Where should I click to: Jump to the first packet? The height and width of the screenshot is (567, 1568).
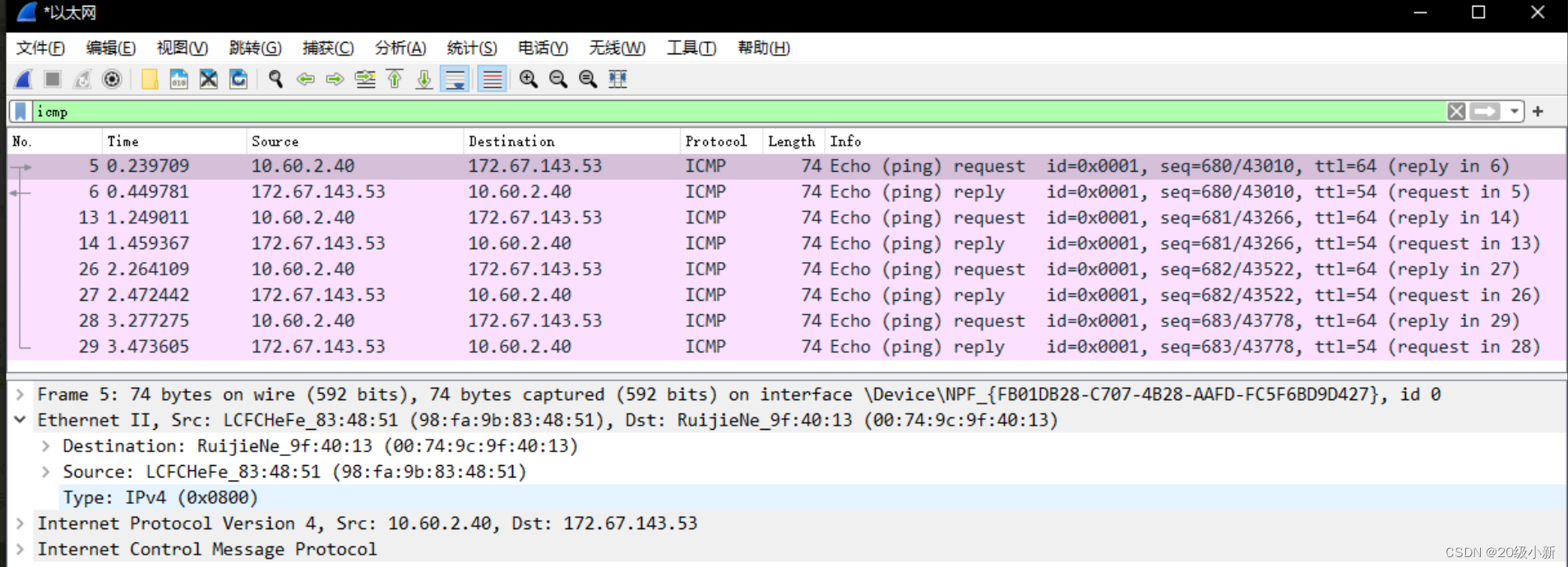point(395,79)
